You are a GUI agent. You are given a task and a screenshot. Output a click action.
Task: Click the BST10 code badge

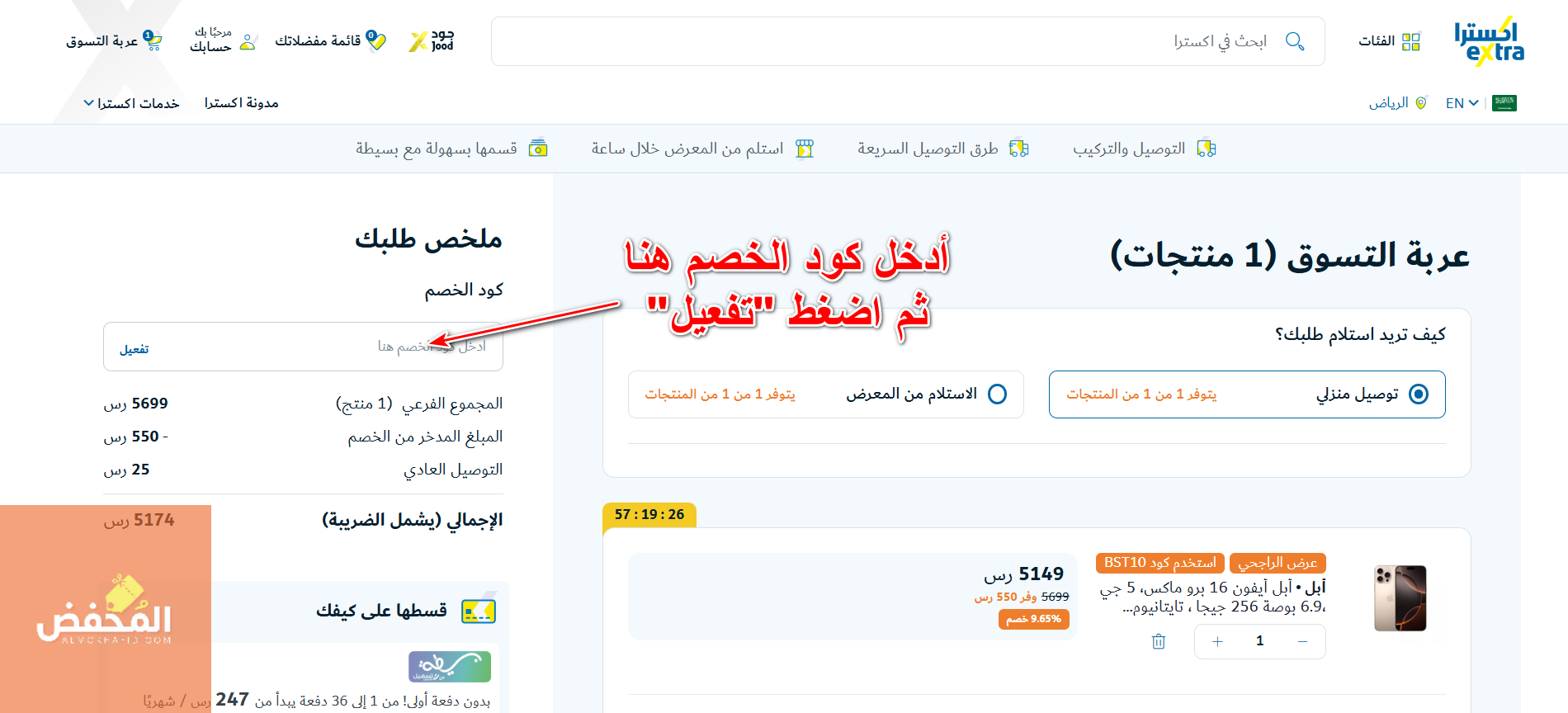point(1160,563)
